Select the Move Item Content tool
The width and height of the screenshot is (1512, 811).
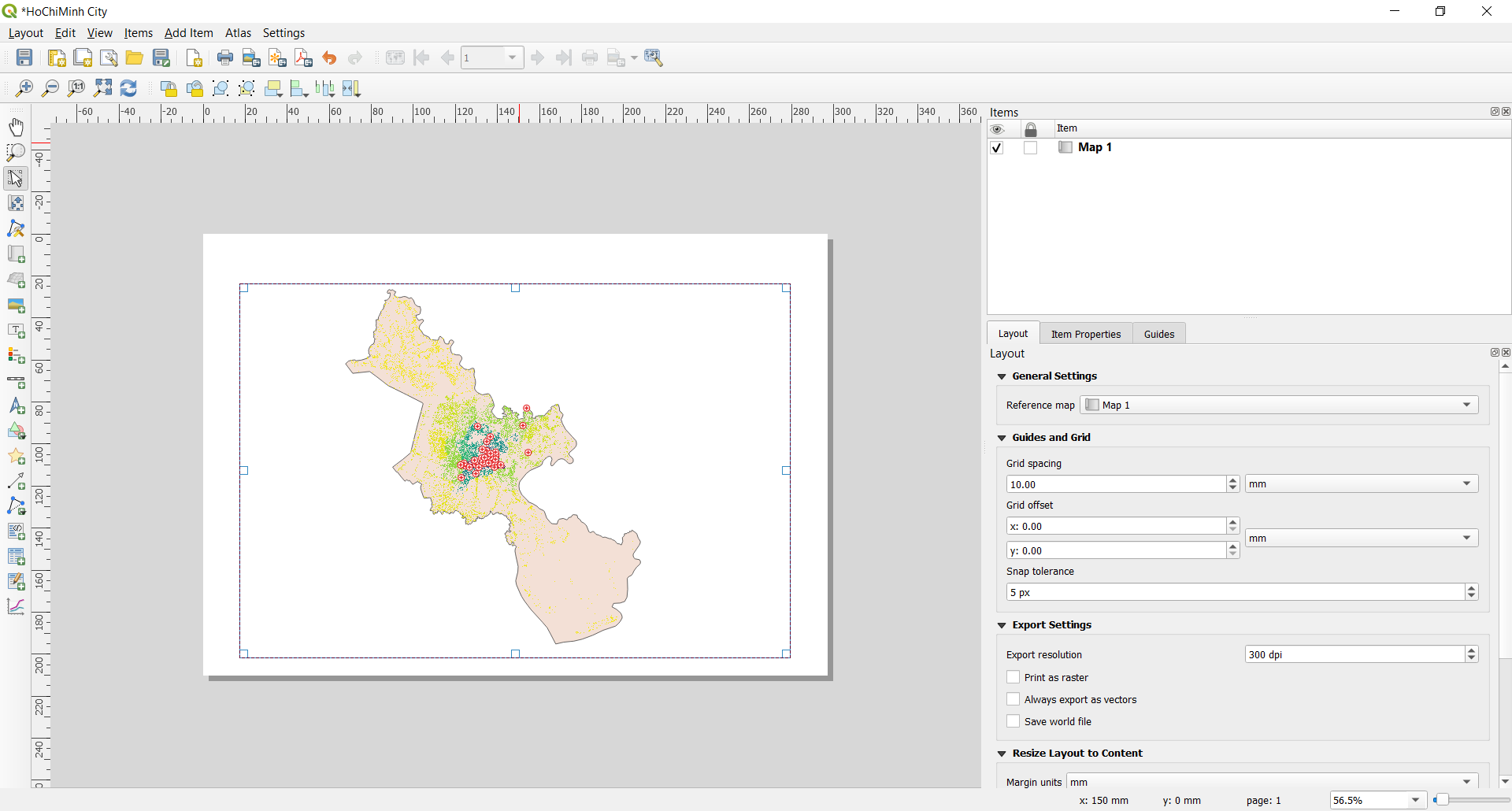tap(16, 203)
